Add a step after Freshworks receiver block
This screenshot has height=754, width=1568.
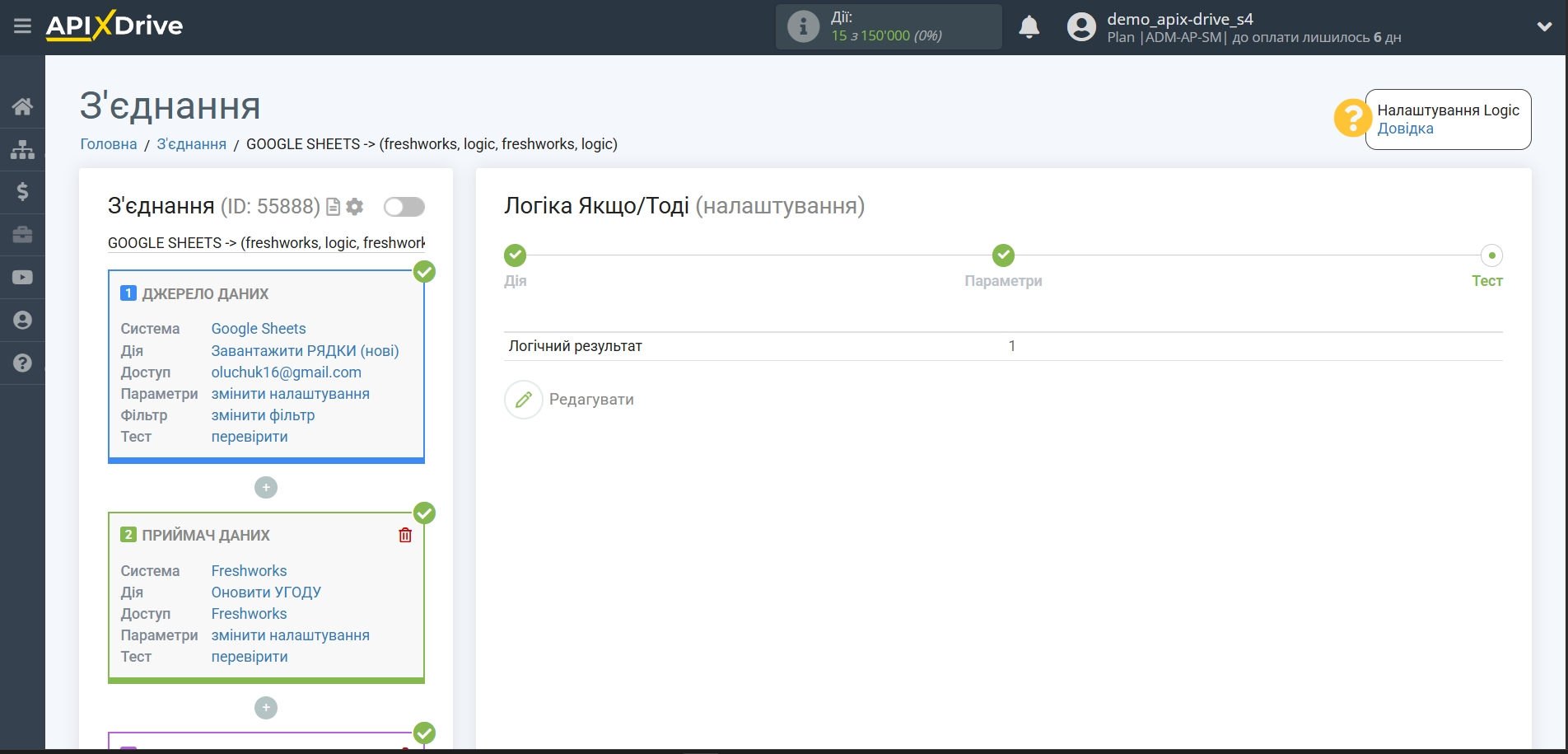tap(266, 708)
